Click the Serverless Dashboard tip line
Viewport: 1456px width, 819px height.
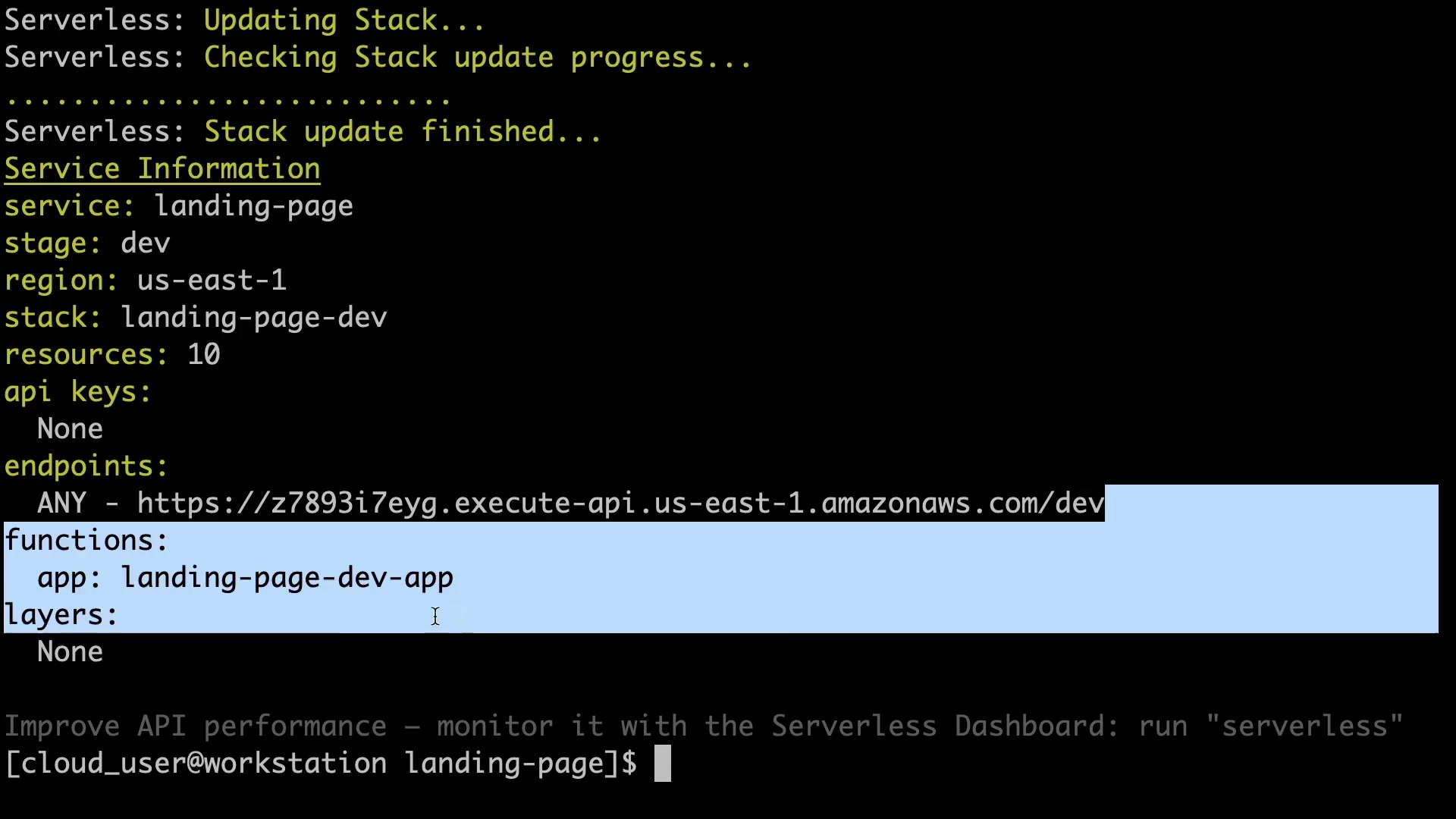click(704, 726)
